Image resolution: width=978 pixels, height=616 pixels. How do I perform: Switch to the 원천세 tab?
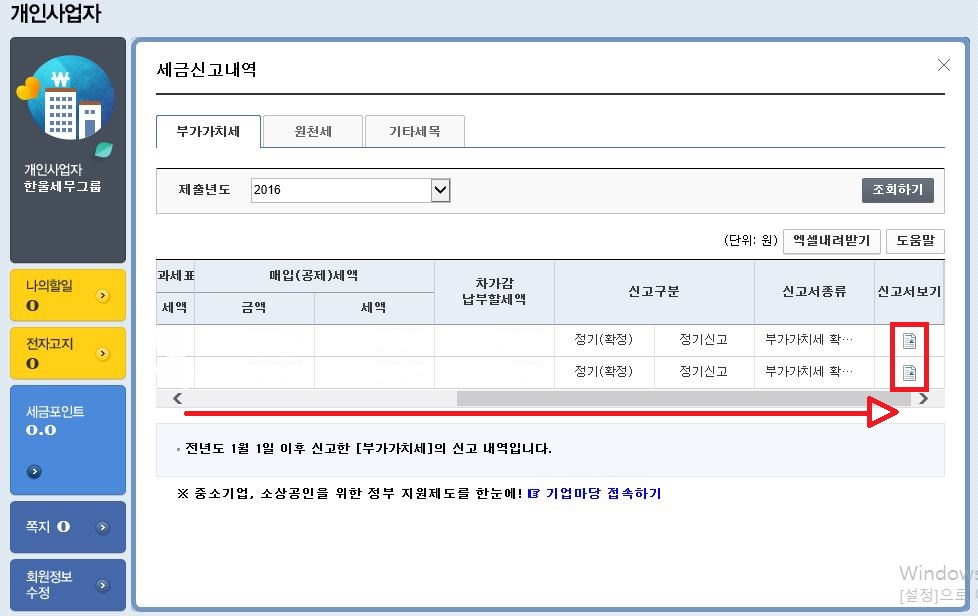click(312, 131)
